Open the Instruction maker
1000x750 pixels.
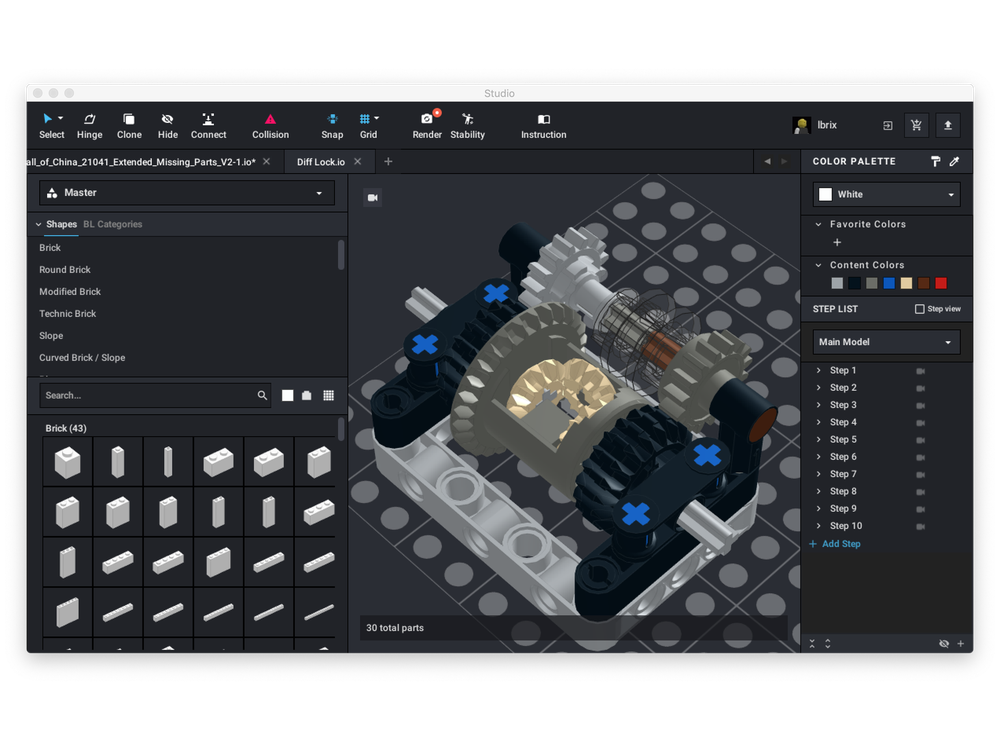click(543, 124)
